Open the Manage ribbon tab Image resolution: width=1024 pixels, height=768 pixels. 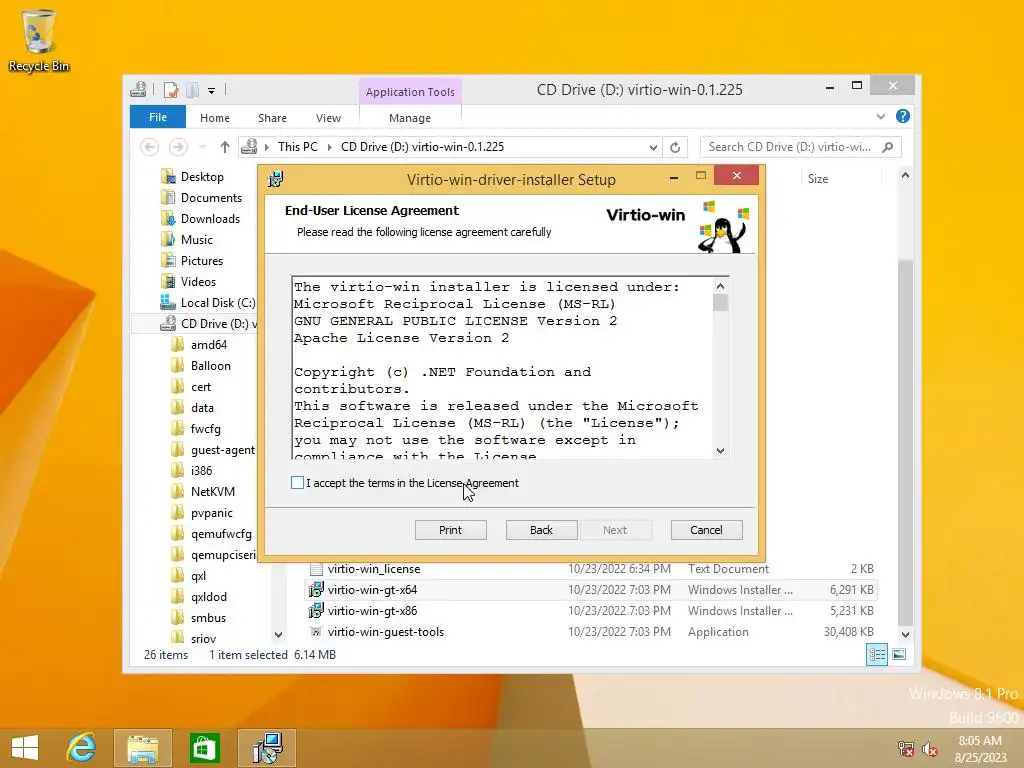pos(410,118)
